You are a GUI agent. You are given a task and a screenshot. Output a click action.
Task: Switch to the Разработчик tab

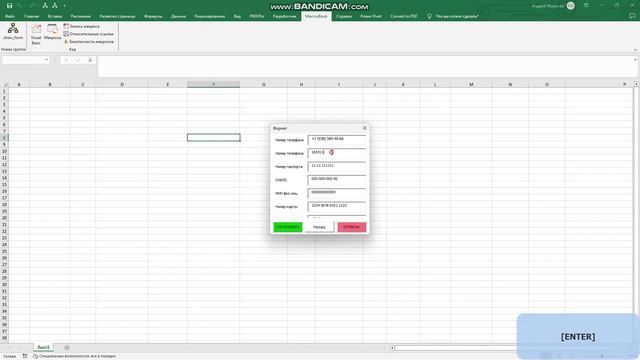pyautogui.click(x=284, y=16)
